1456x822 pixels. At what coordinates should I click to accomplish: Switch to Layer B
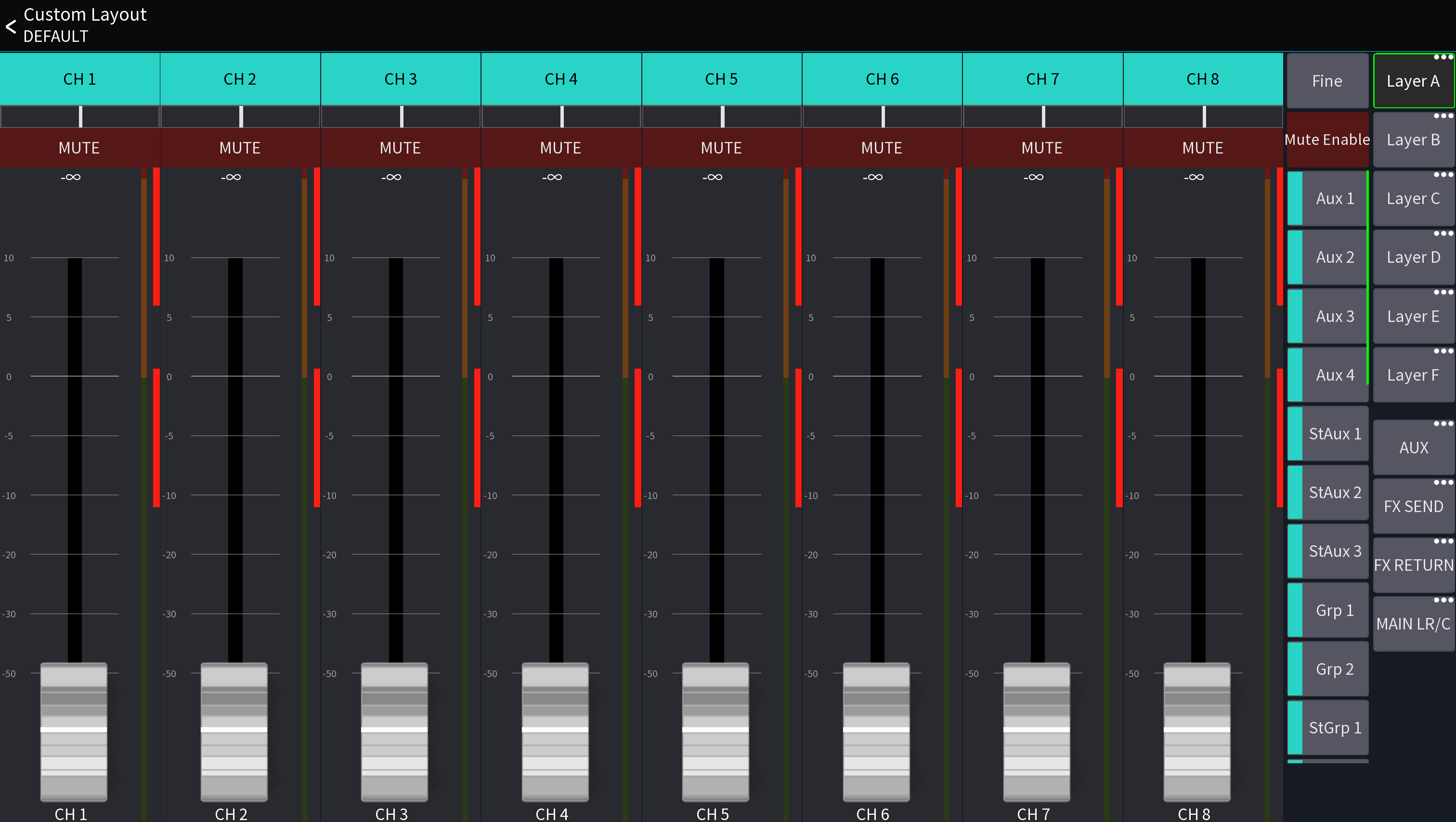pos(1413,140)
